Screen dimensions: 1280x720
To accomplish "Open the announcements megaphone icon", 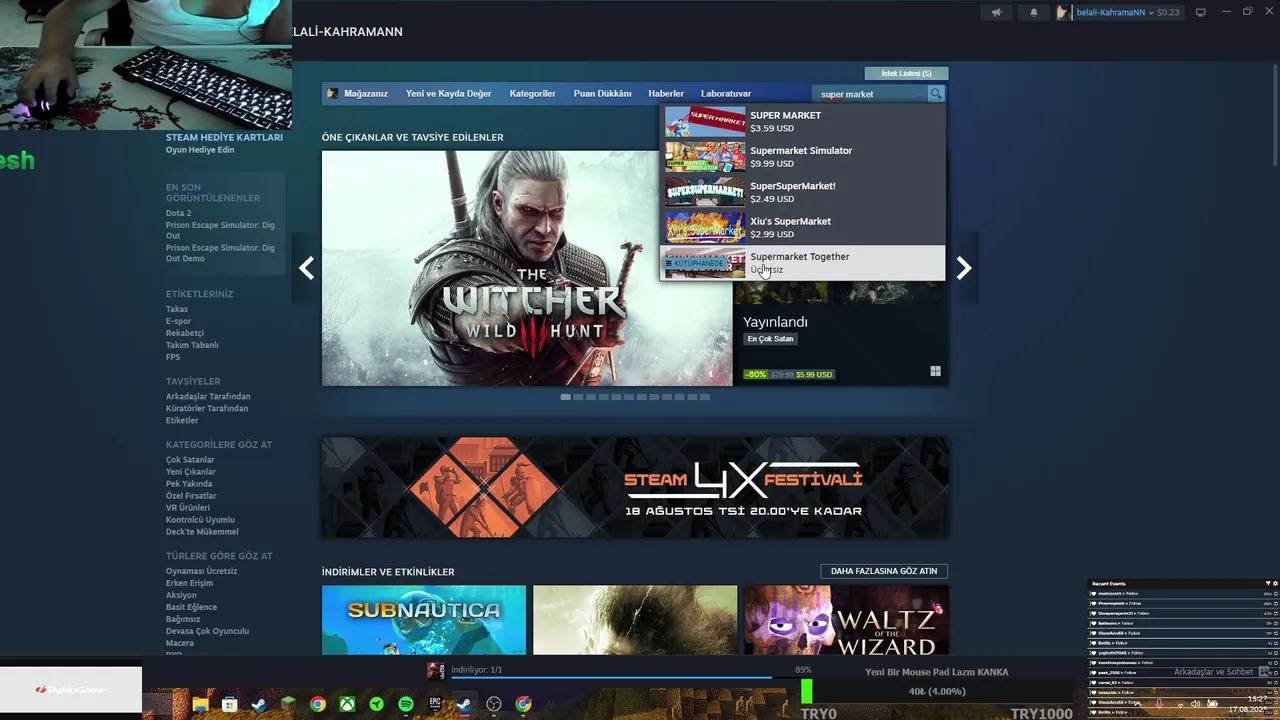I will click(996, 13).
